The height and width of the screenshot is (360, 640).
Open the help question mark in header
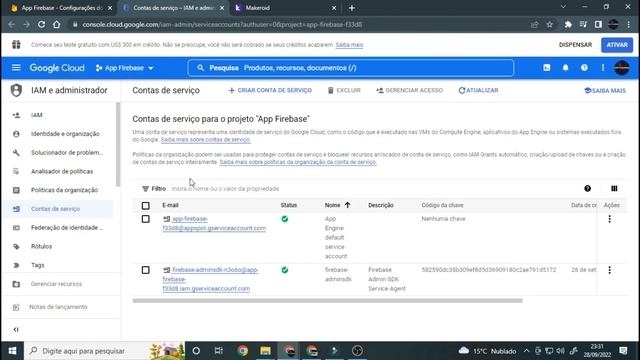584,68
